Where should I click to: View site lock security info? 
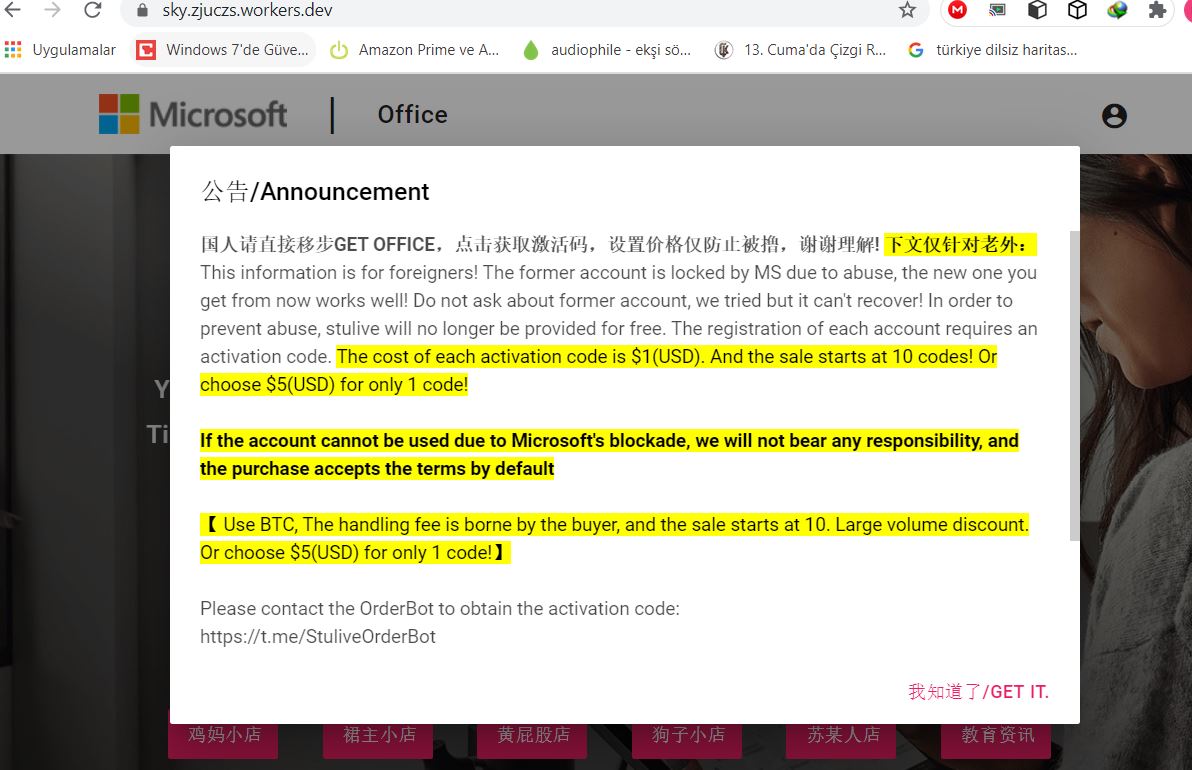point(142,11)
